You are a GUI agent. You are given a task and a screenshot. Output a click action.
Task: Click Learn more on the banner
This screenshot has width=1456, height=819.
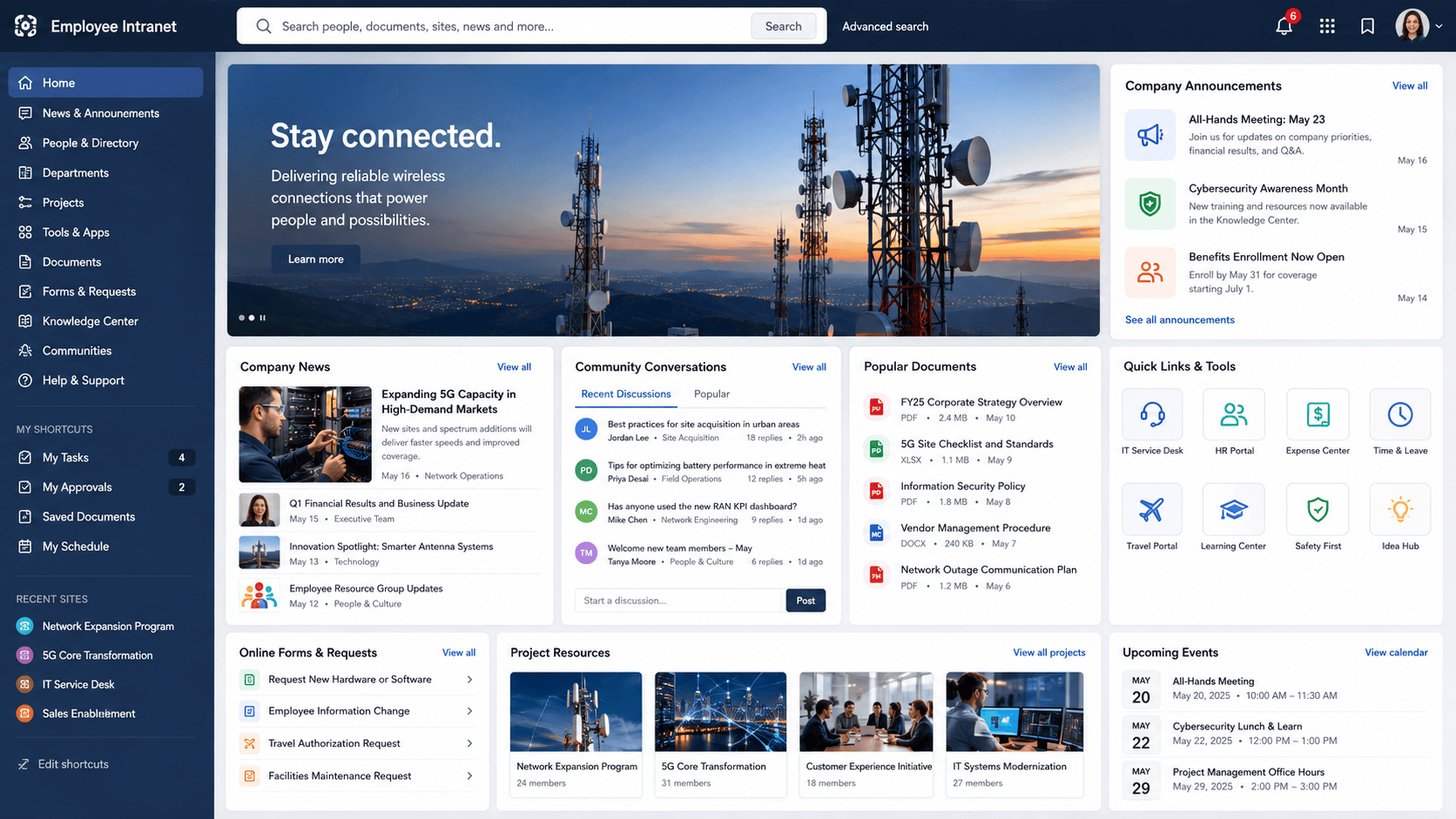(x=315, y=259)
